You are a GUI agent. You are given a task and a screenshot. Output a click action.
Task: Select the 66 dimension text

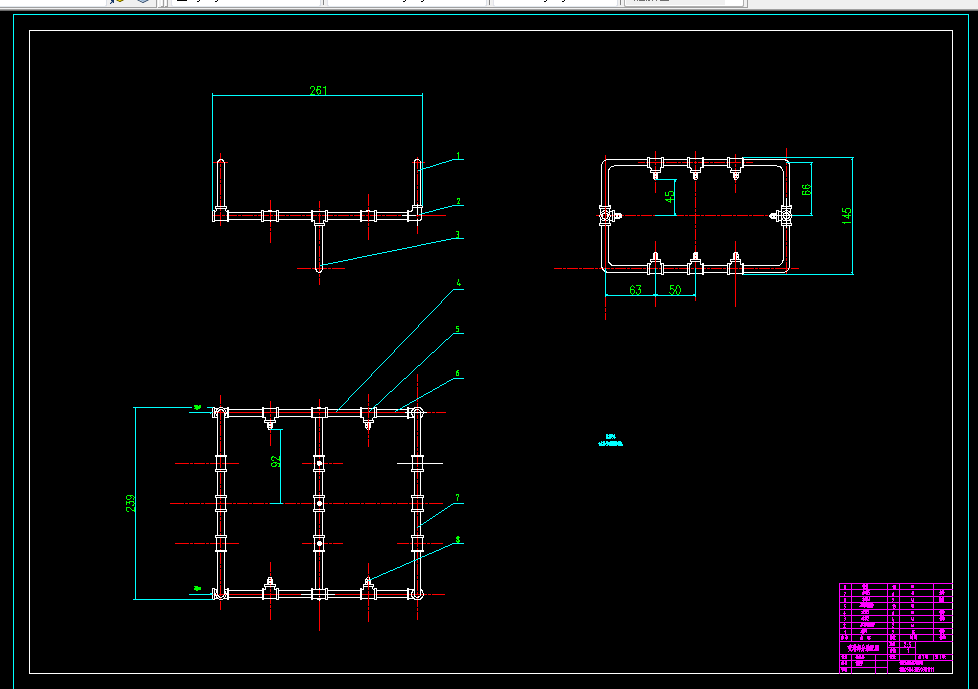tap(806, 190)
